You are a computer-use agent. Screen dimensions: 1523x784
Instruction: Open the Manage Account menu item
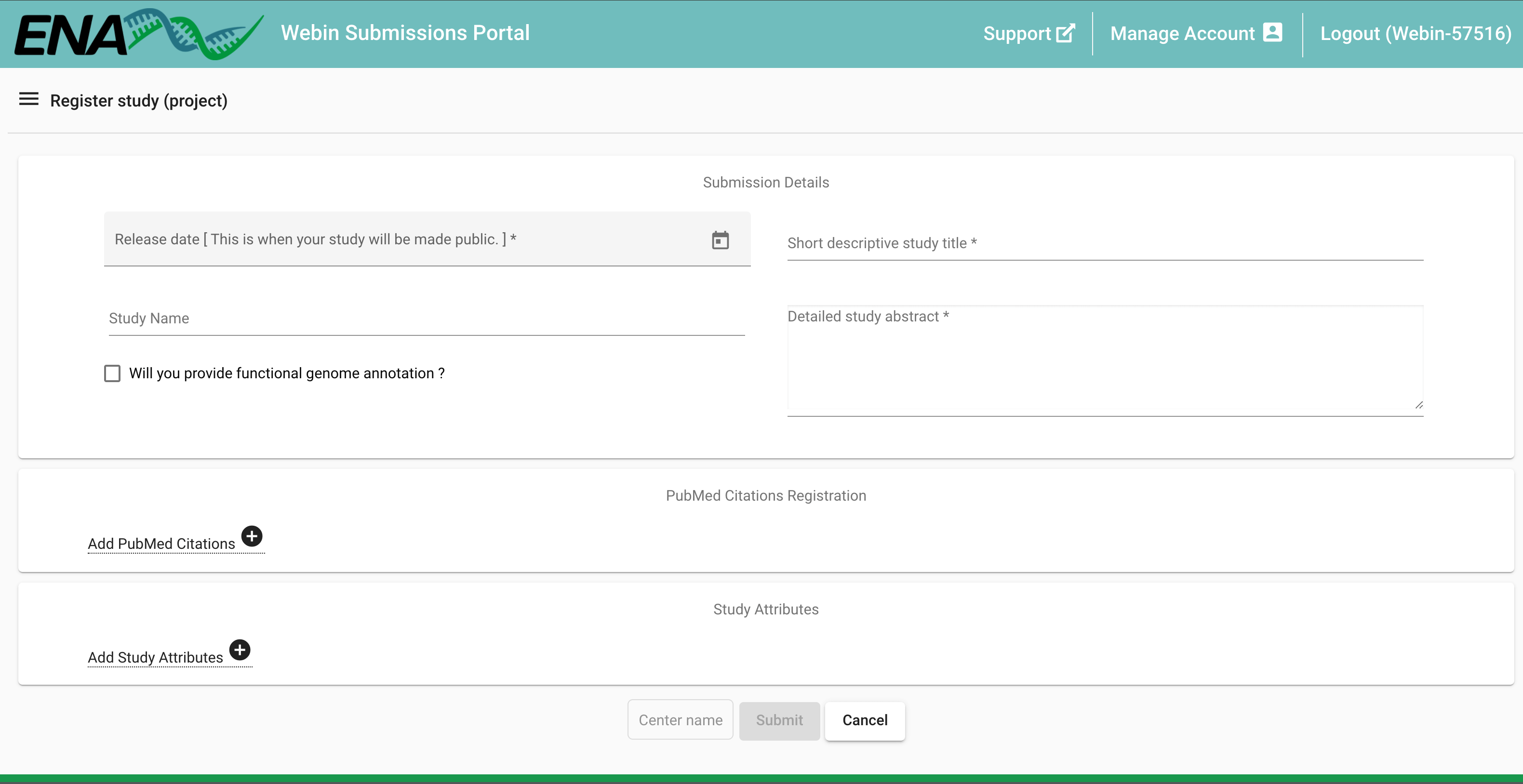point(1182,34)
